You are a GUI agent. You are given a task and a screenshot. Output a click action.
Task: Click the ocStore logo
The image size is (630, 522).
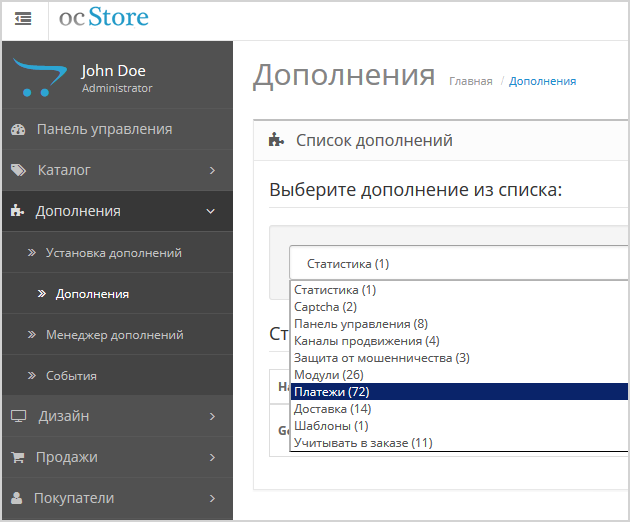[103, 18]
